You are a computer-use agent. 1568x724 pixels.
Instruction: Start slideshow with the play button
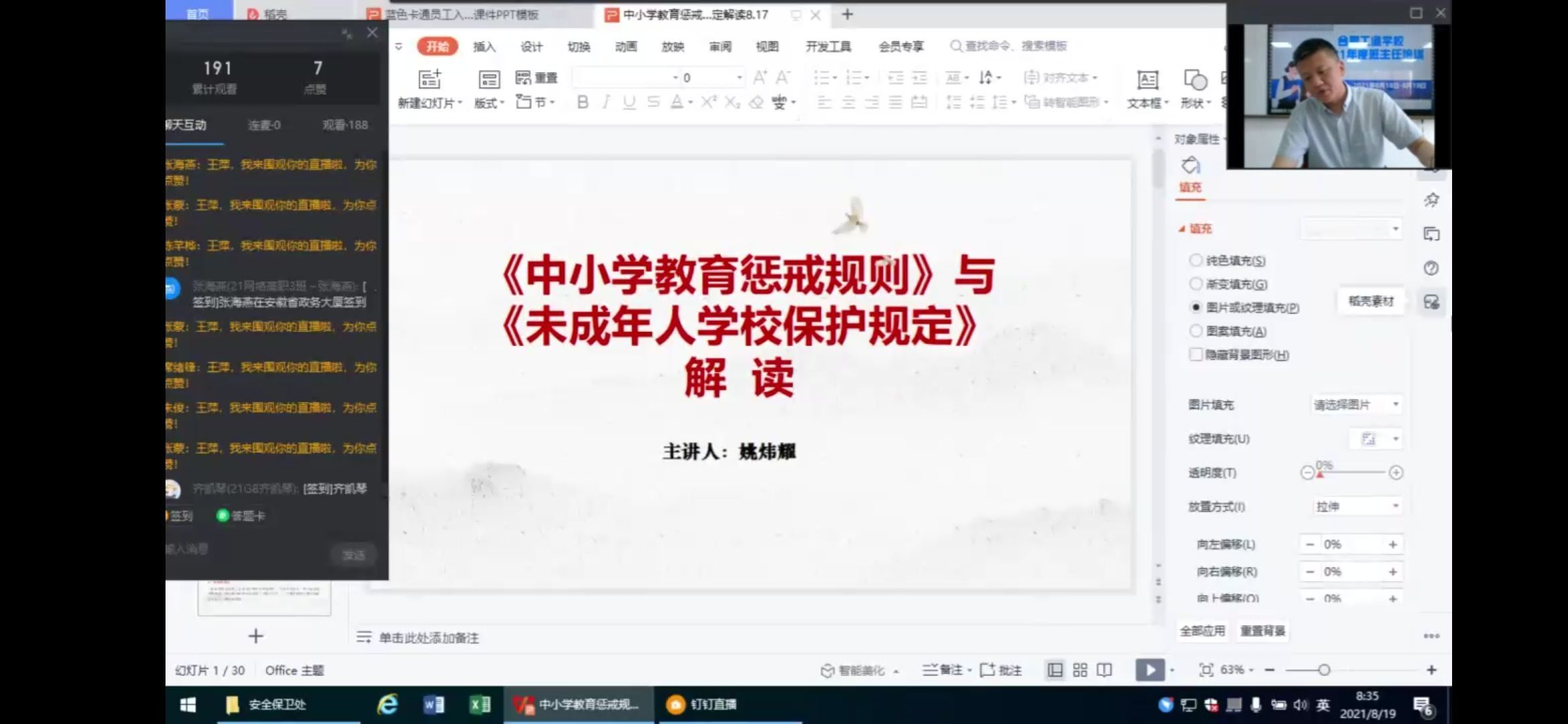(x=1150, y=670)
